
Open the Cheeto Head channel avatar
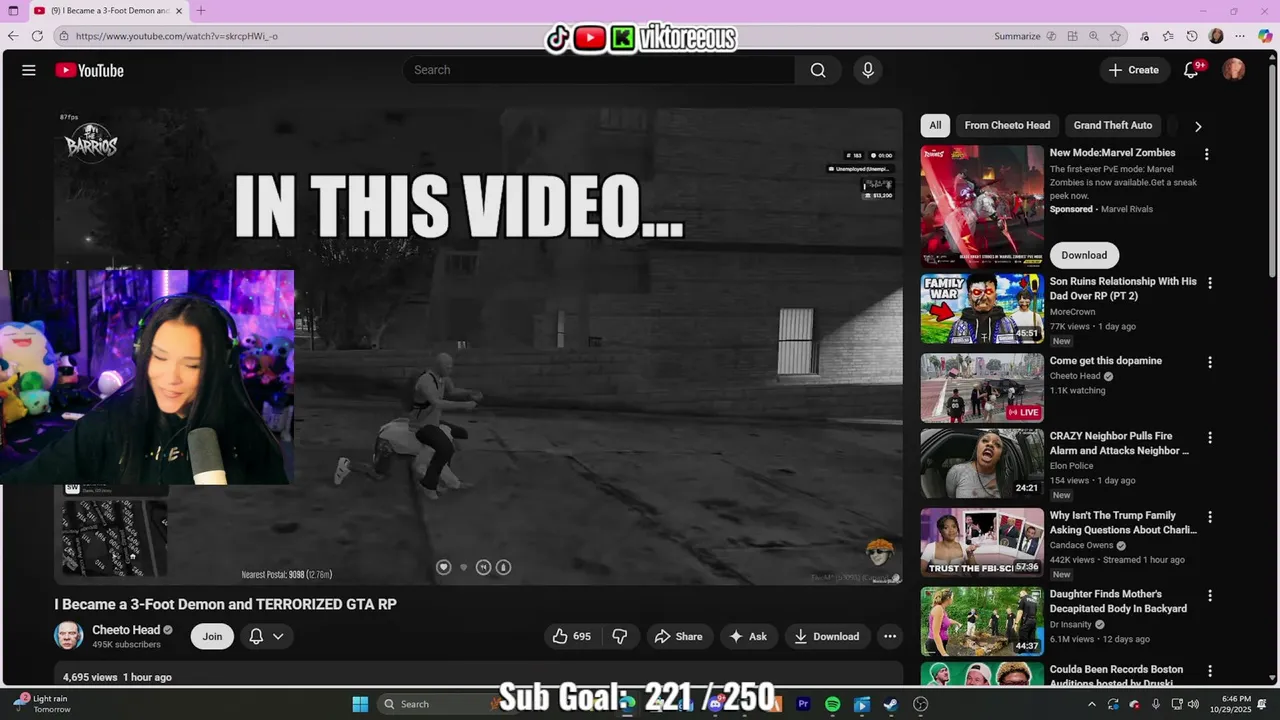(x=69, y=636)
